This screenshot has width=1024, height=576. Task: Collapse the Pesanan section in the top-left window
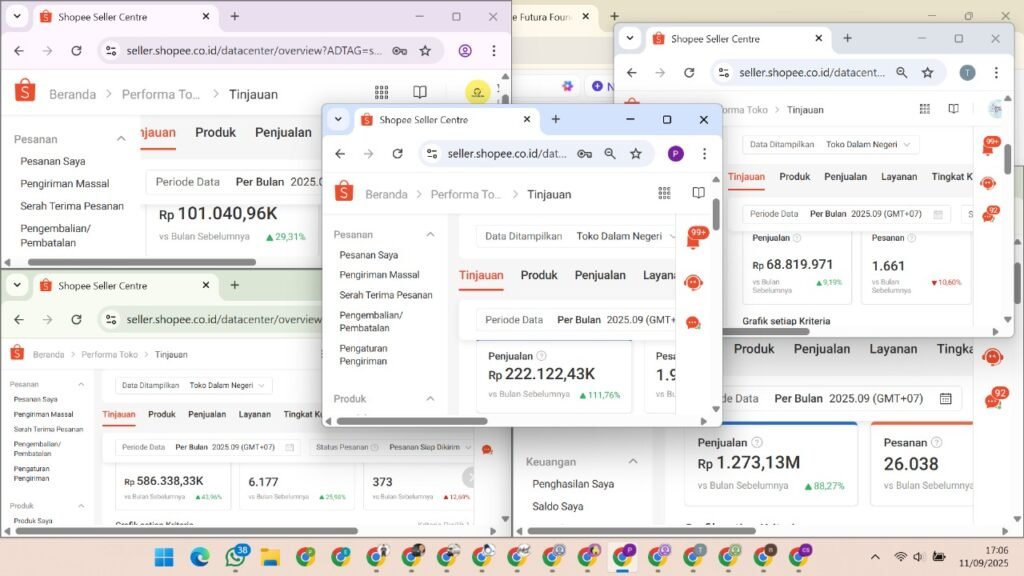[122, 139]
